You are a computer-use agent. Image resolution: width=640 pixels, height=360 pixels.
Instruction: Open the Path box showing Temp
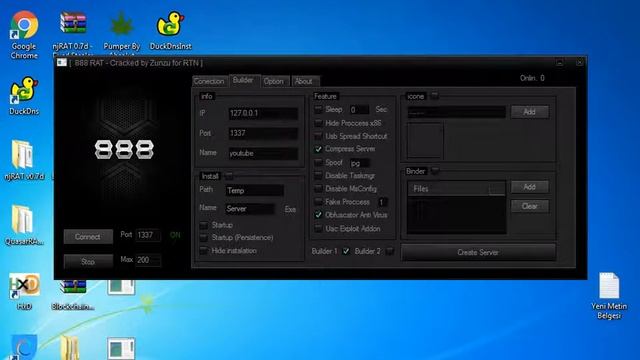(254, 190)
